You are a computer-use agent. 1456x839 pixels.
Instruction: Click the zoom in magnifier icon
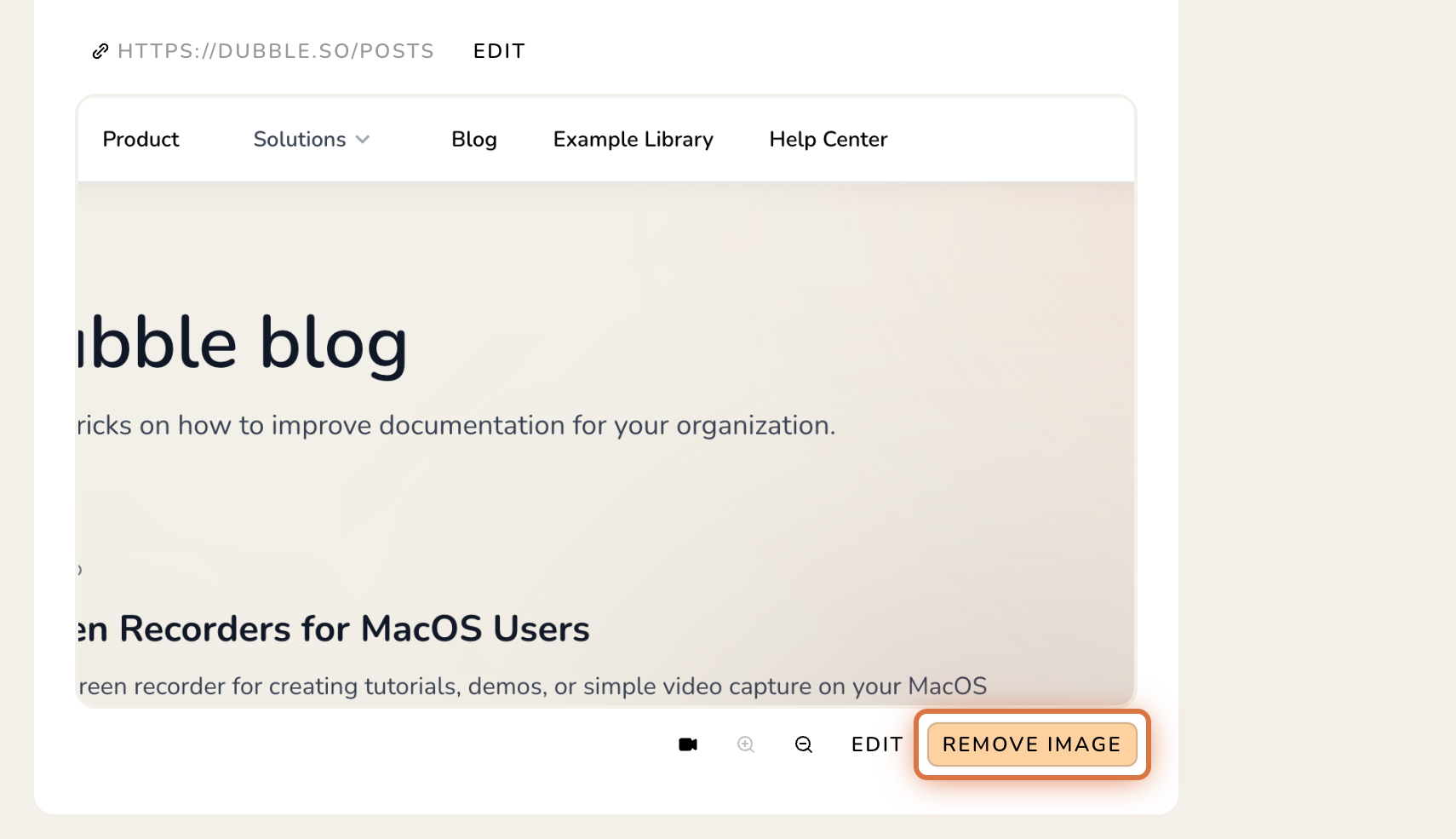(746, 744)
